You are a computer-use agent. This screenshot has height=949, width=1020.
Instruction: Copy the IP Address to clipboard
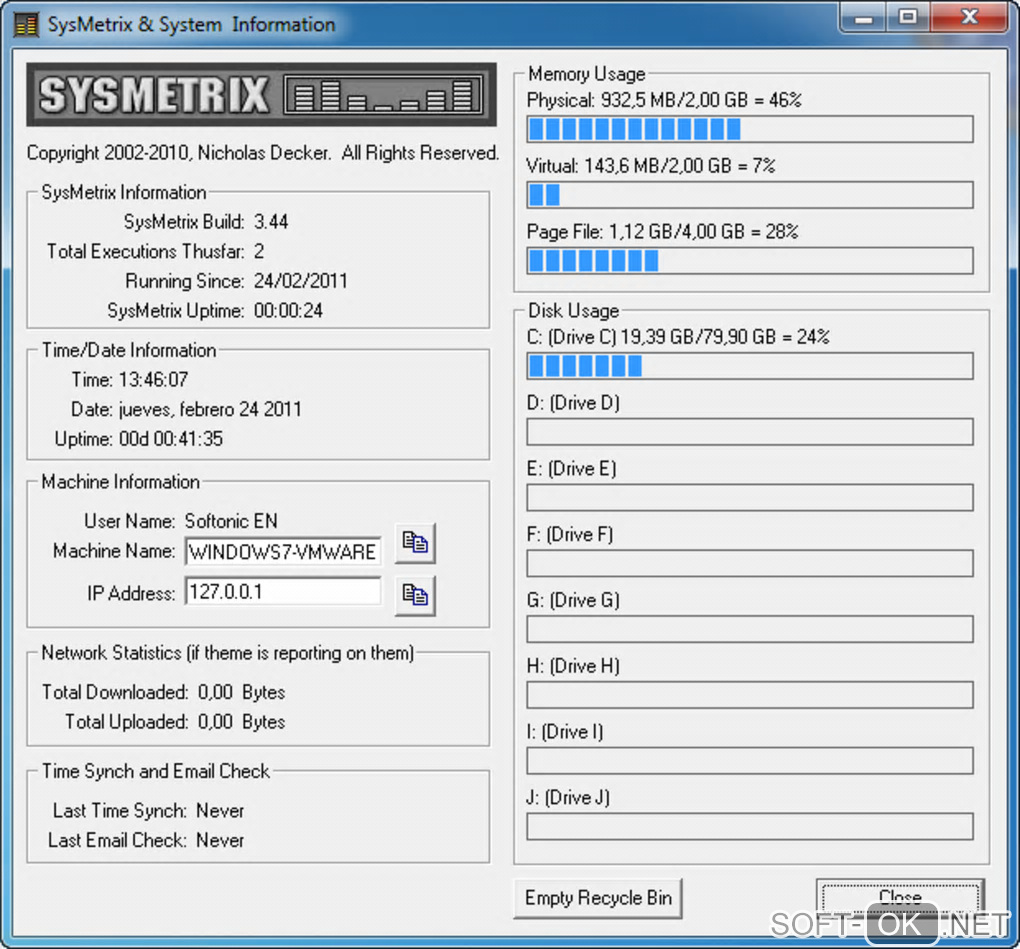pos(415,595)
